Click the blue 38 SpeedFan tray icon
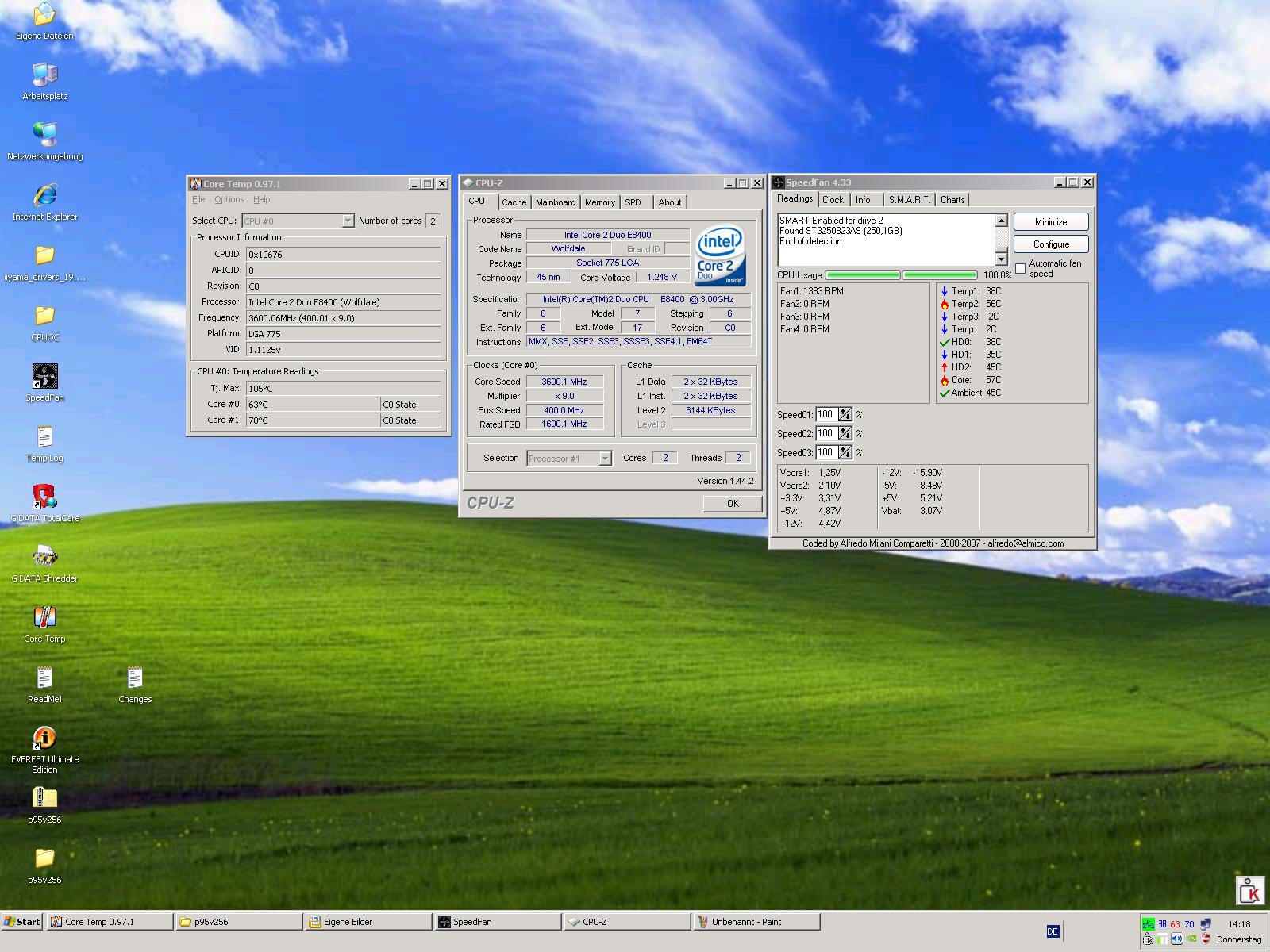Screen dimensions: 1270x952 tap(1162, 923)
